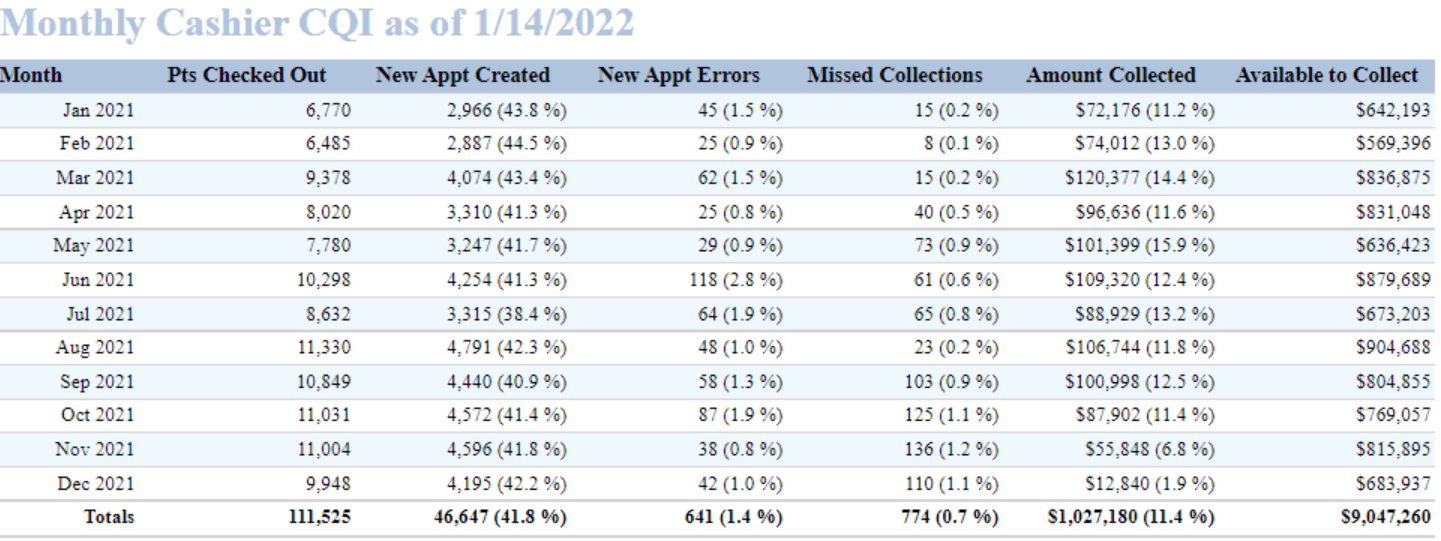Image resolution: width=1441 pixels, height=541 pixels.
Task: Click the '$55,848 (6.8 %)' amount cell
Action: (x=1150, y=450)
